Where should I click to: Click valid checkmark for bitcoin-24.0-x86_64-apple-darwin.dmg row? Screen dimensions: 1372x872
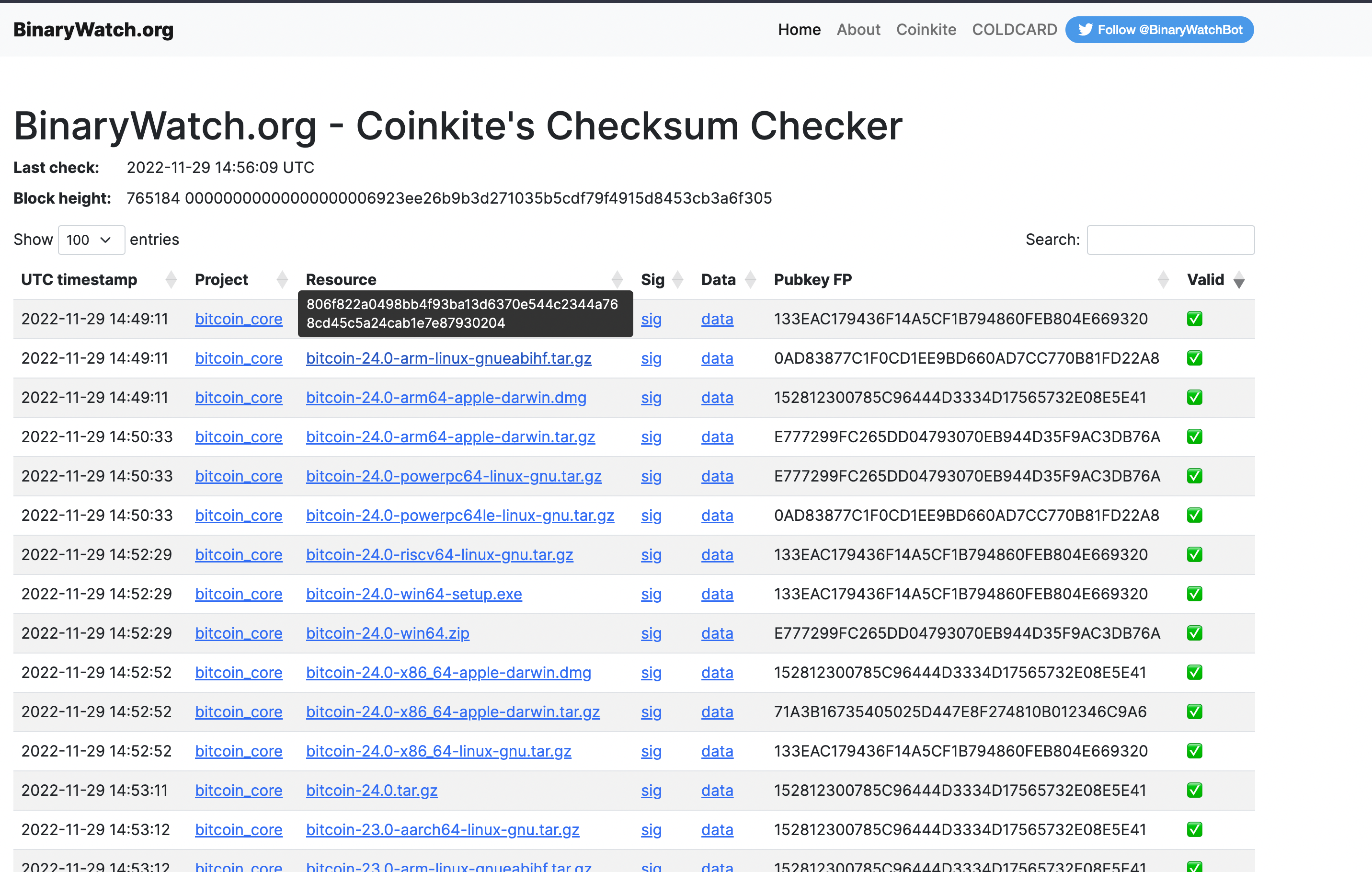pos(1195,673)
